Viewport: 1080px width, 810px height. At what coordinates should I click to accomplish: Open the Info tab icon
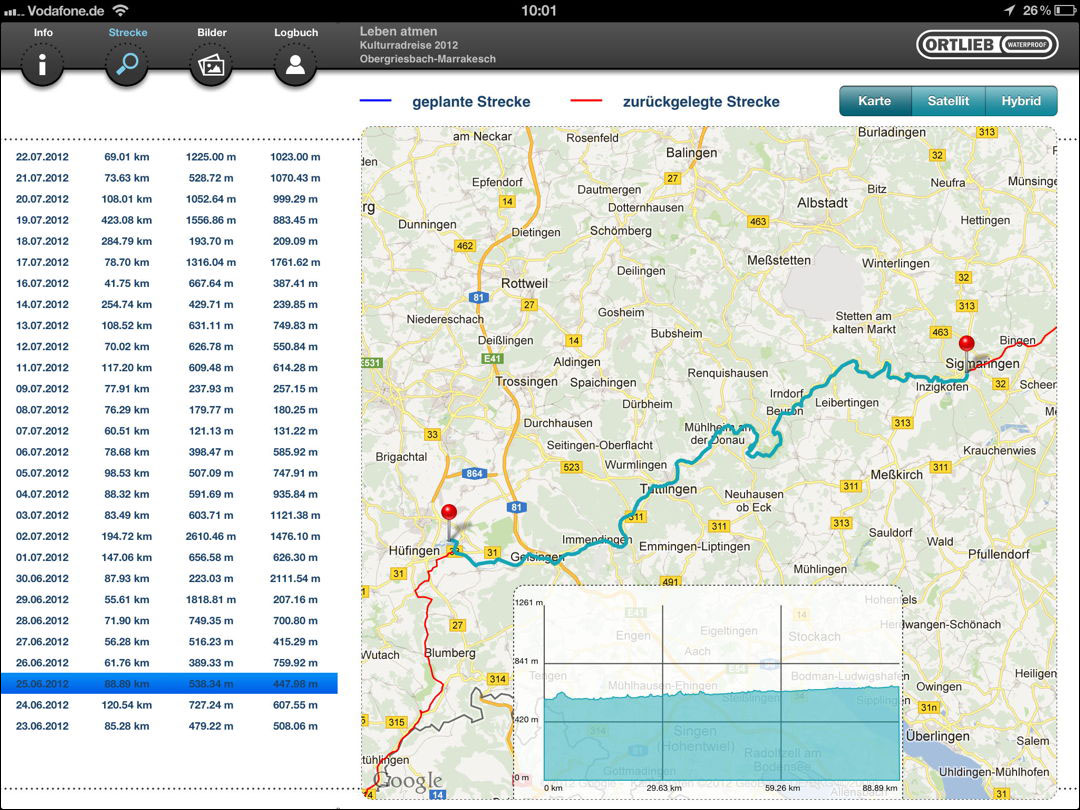tap(42, 65)
